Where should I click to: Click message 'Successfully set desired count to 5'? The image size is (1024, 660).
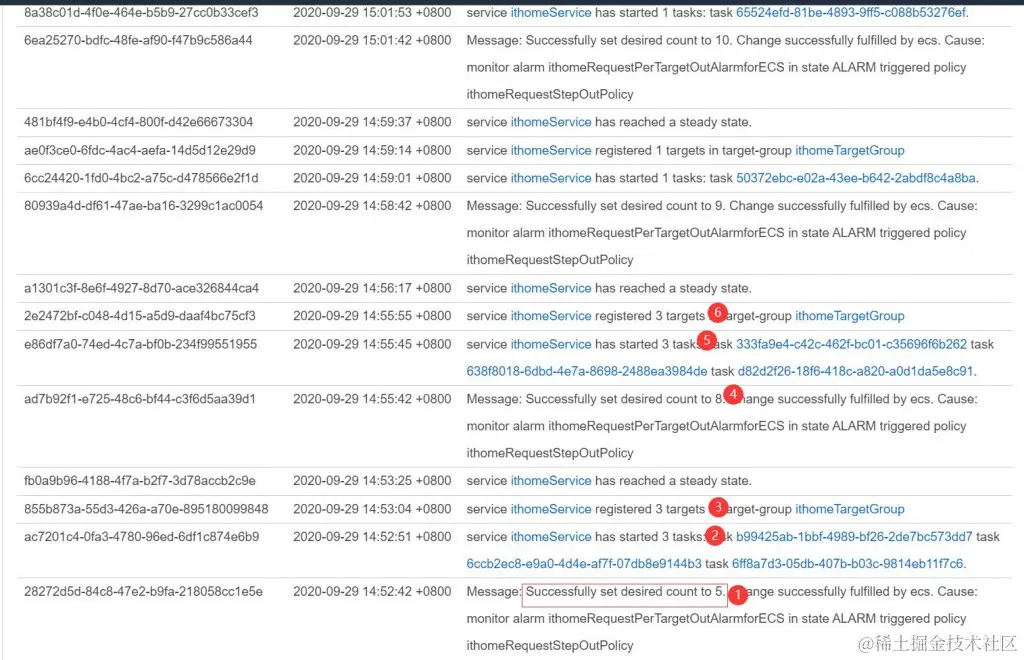[x=624, y=591]
